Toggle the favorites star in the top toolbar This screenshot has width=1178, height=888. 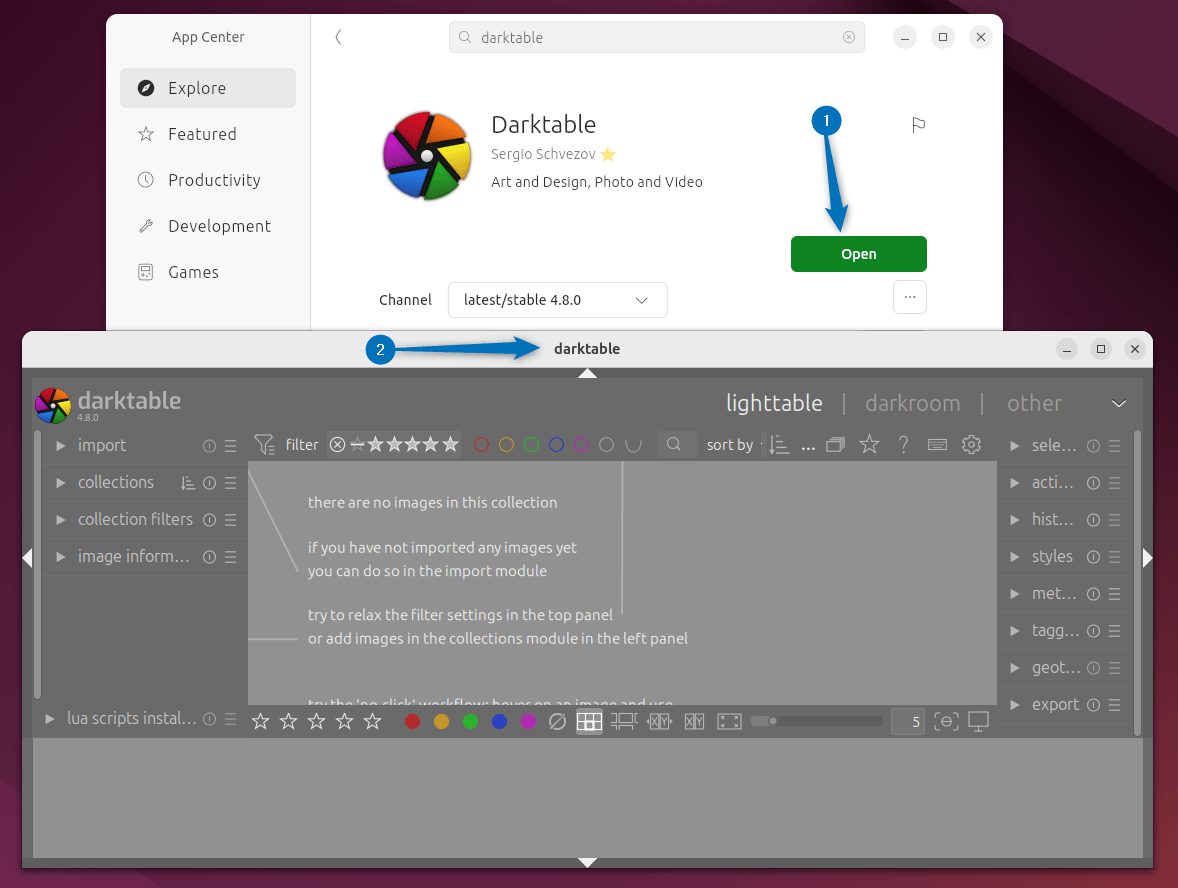click(x=869, y=445)
